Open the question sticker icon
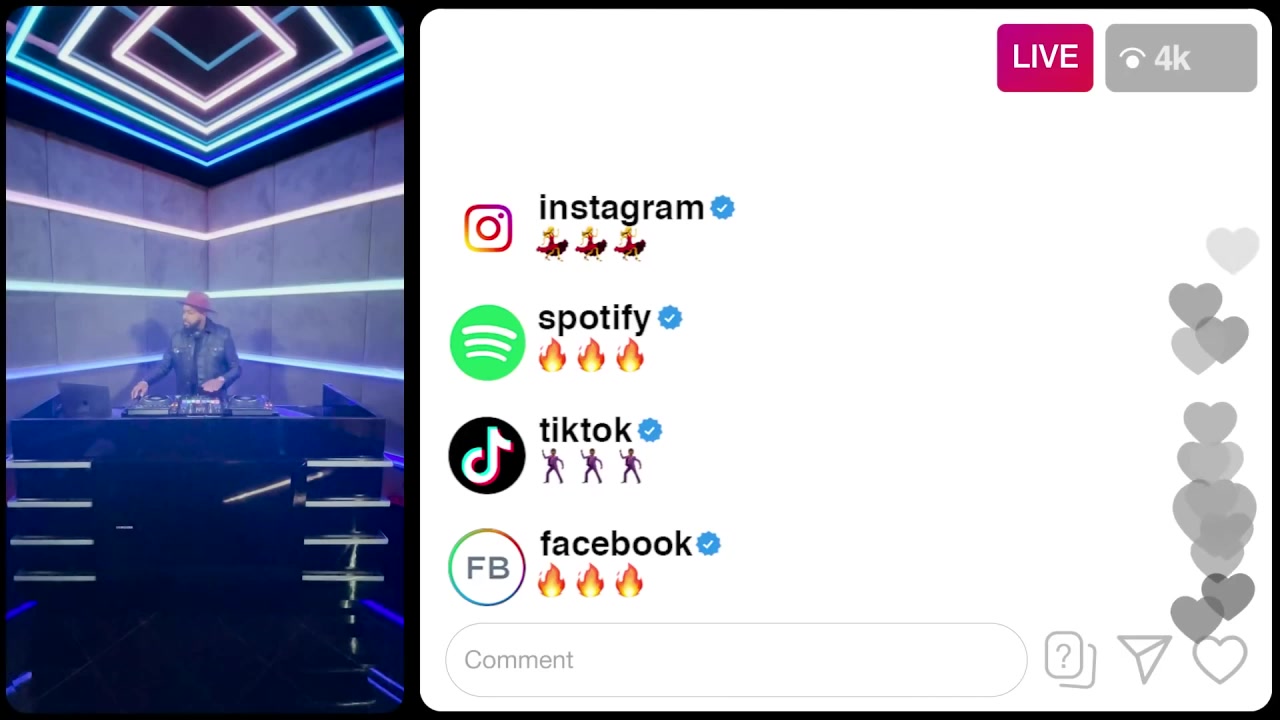The image size is (1280, 720). coord(1069,660)
